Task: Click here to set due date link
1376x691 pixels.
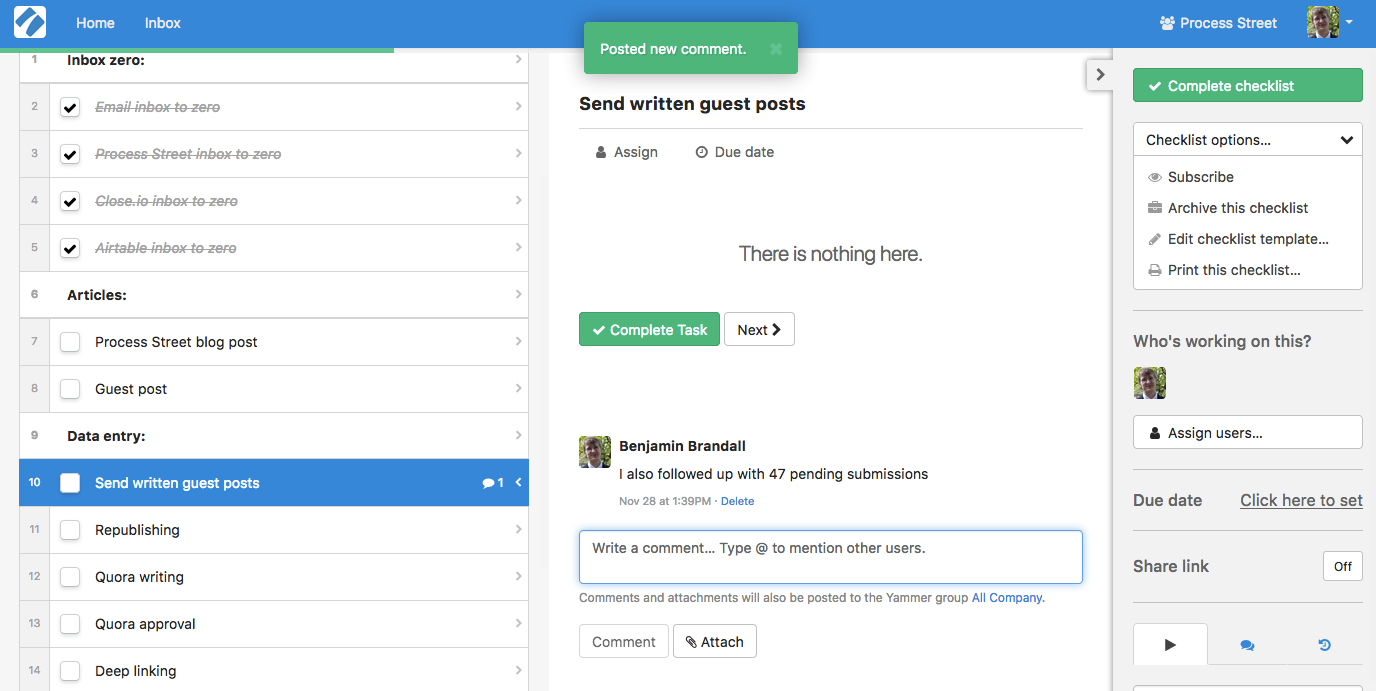Action: point(1301,500)
